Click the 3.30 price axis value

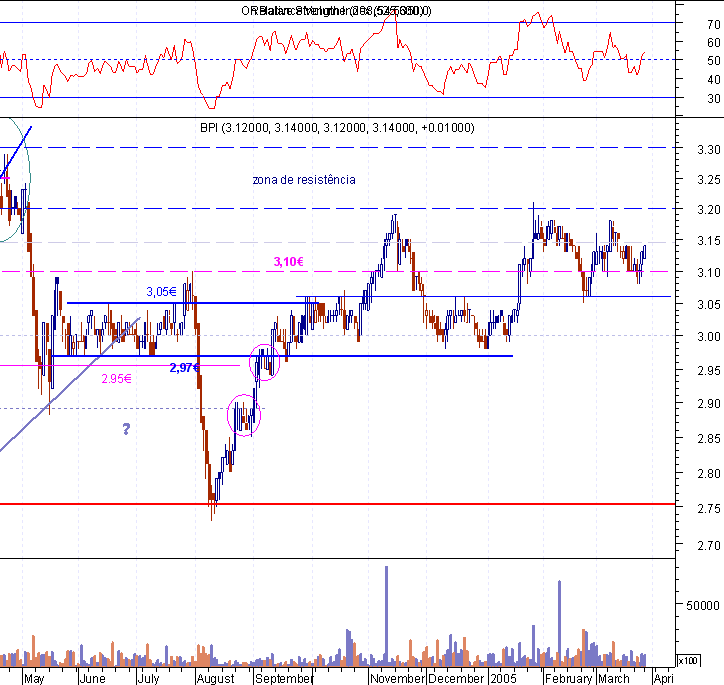pos(709,150)
